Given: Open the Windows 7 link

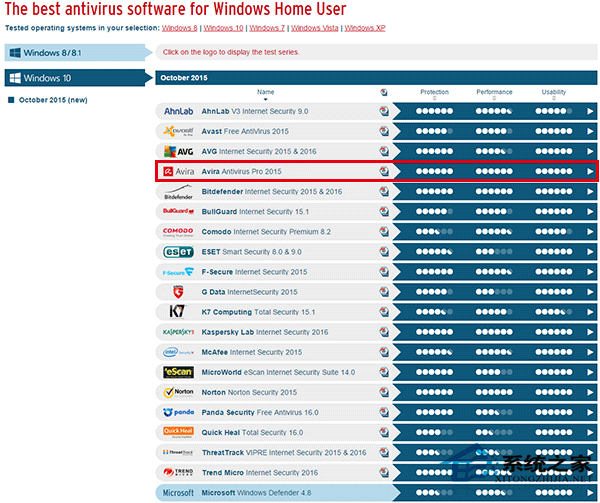Looking at the screenshot, I should click(x=267, y=28).
